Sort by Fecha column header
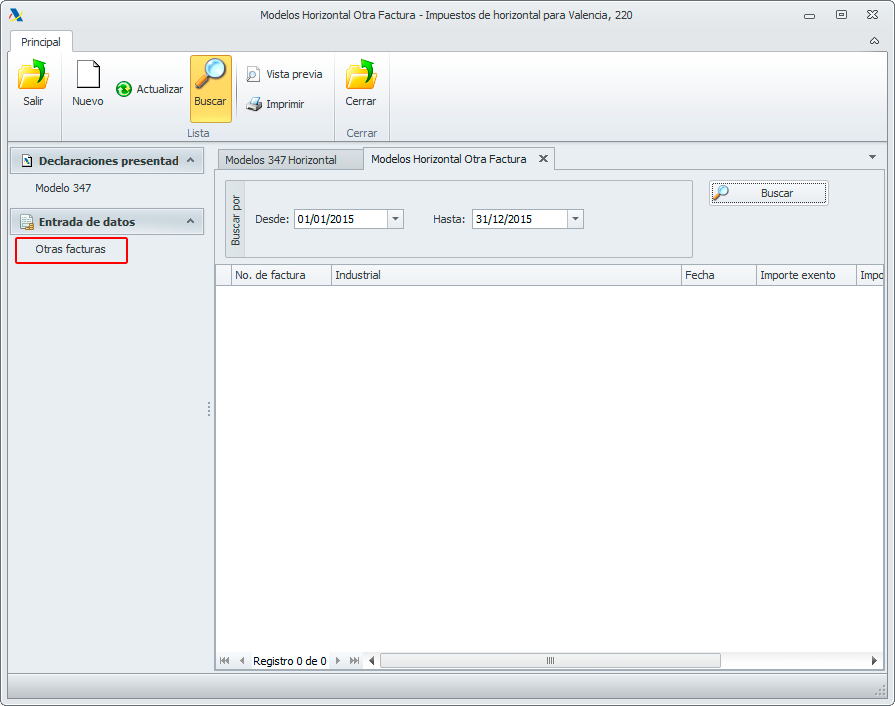This screenshot has height=706, width=895. [719, 275]
